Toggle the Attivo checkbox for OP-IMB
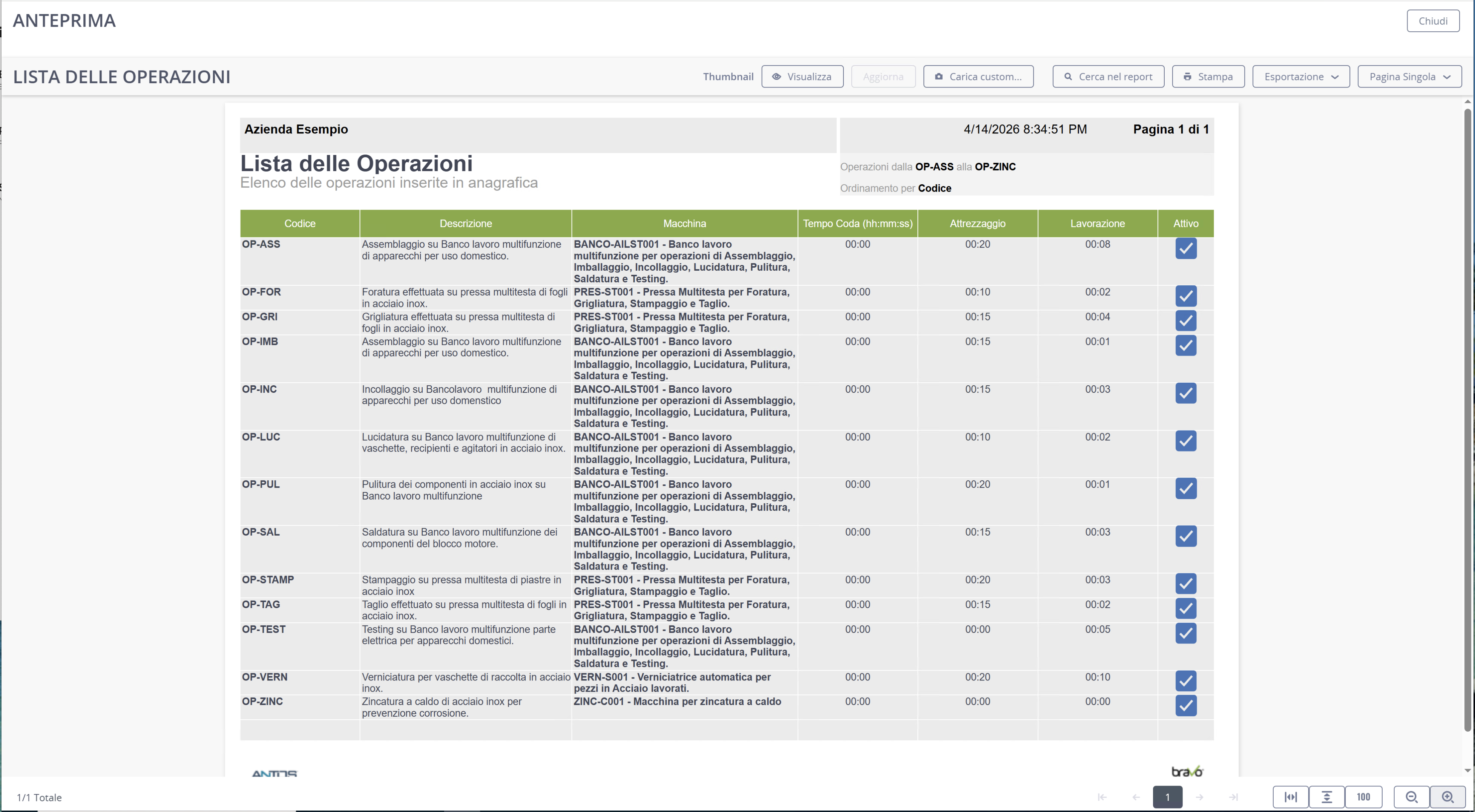 [1186, 345]
